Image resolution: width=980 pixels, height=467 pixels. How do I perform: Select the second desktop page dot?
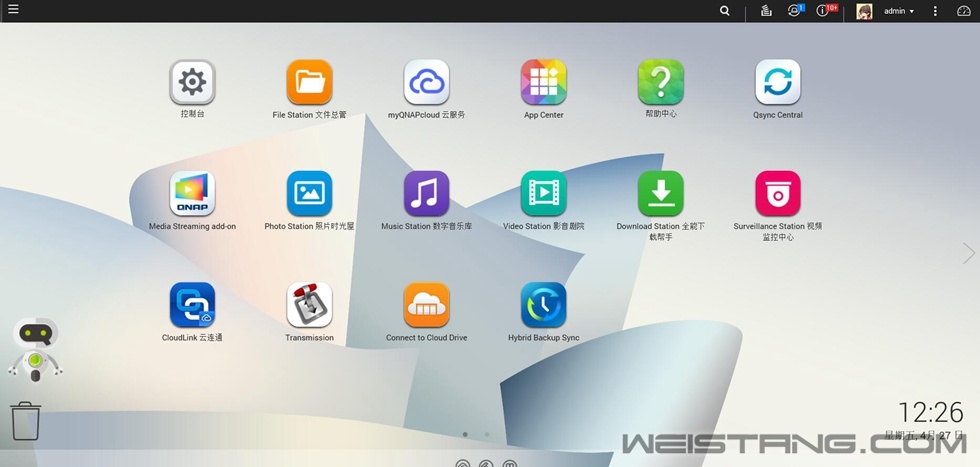487,434
